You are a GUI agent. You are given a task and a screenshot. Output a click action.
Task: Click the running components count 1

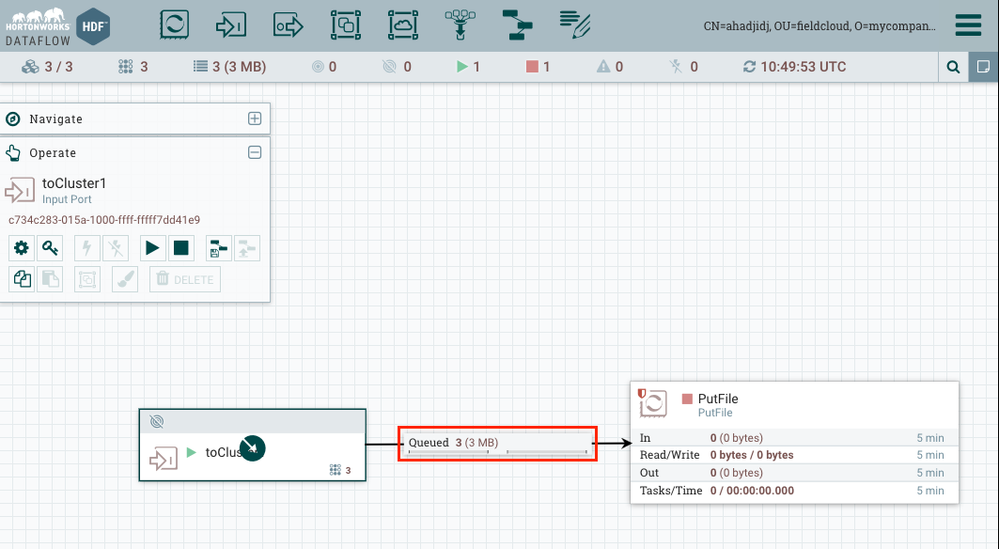468,67
